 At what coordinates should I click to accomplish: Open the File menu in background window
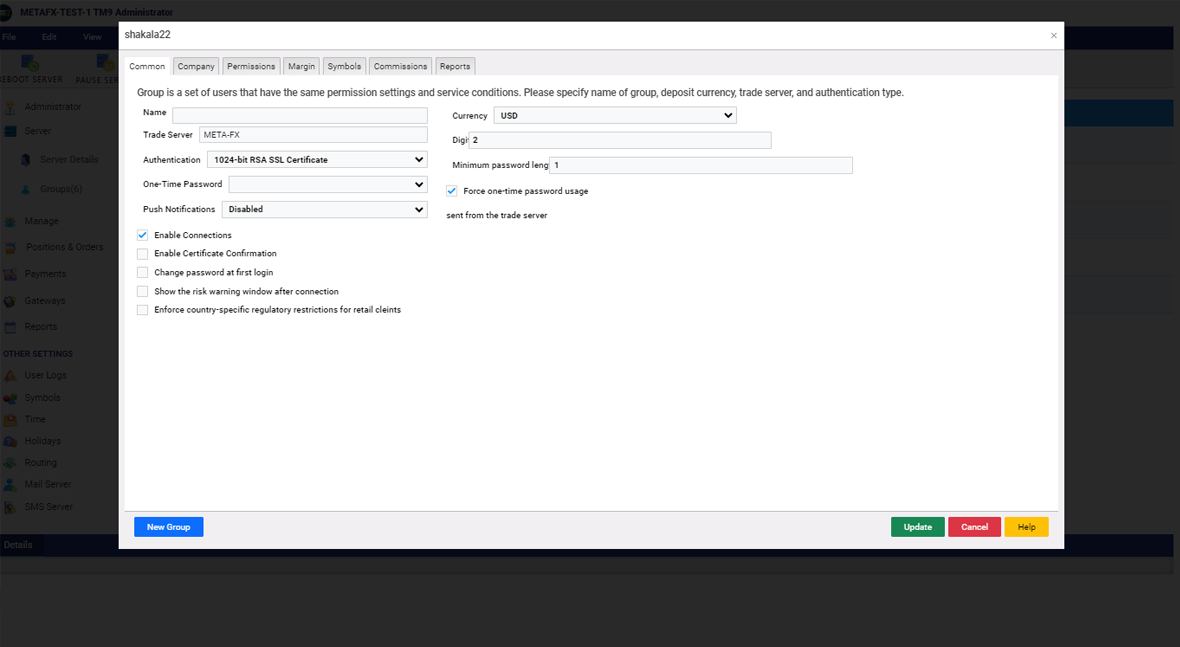pos(9,37)
